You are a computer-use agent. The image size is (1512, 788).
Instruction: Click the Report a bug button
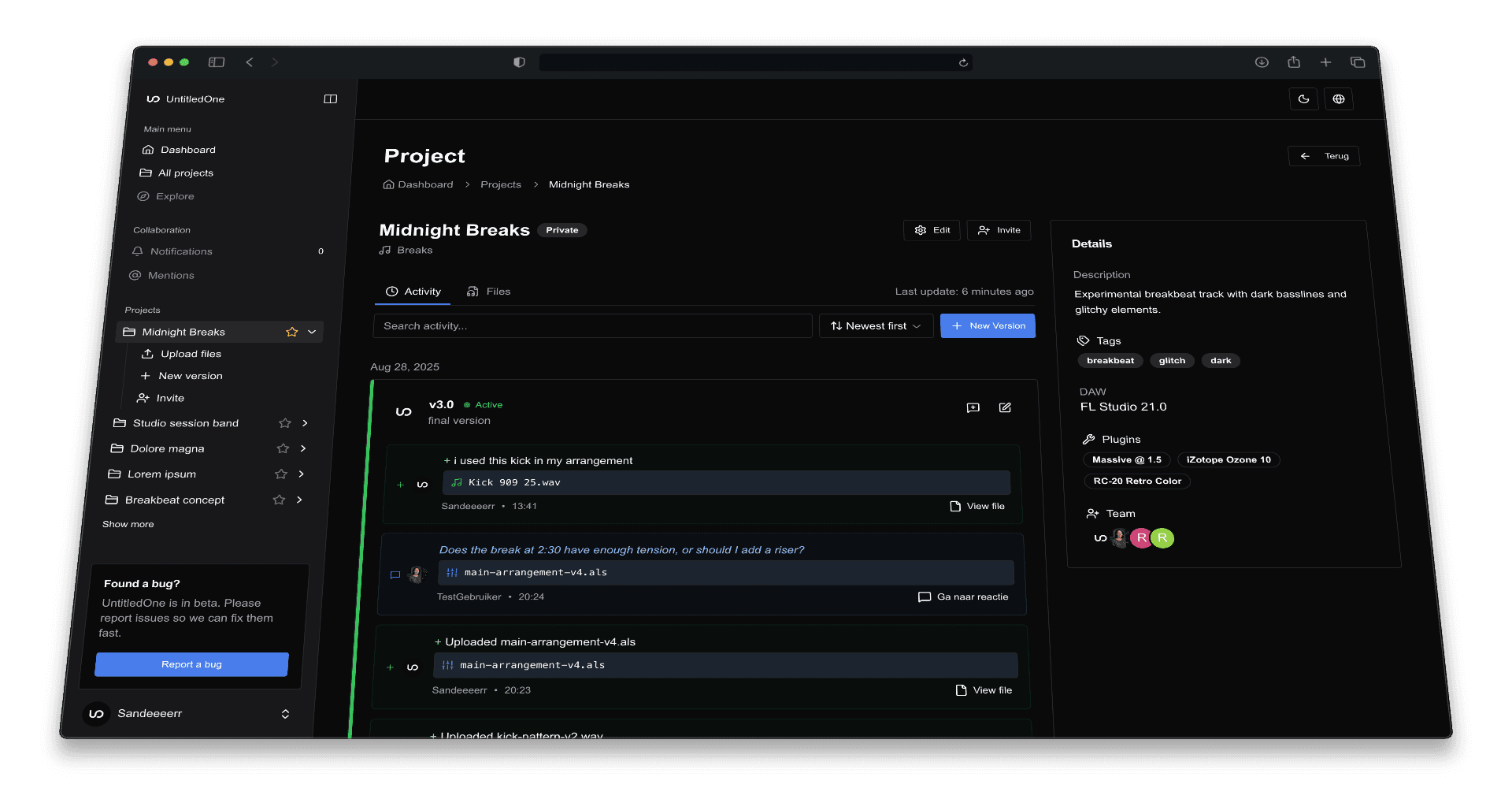coord(191,663)
